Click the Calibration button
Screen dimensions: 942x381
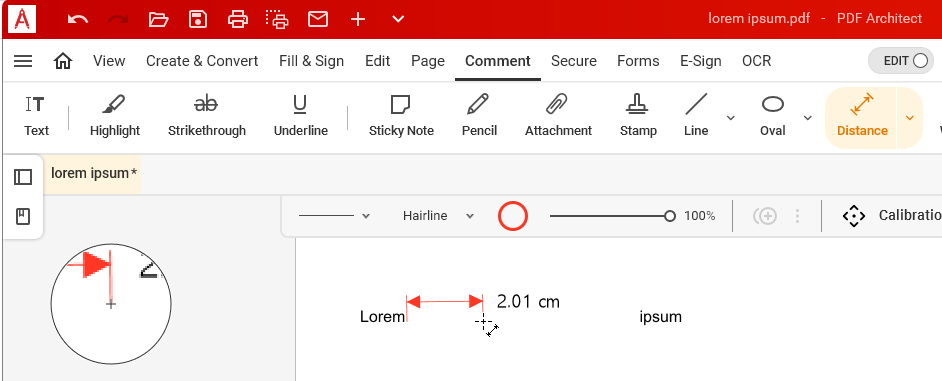tap(892, 216)
